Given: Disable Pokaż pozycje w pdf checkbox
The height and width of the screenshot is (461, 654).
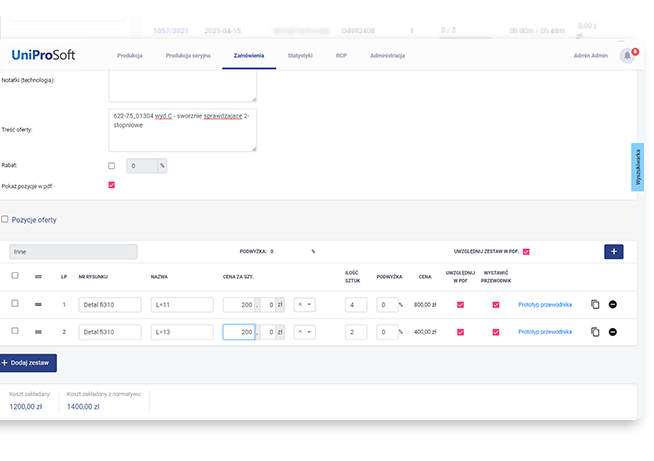Looking at the screenshot, I should tap(111, 185).
